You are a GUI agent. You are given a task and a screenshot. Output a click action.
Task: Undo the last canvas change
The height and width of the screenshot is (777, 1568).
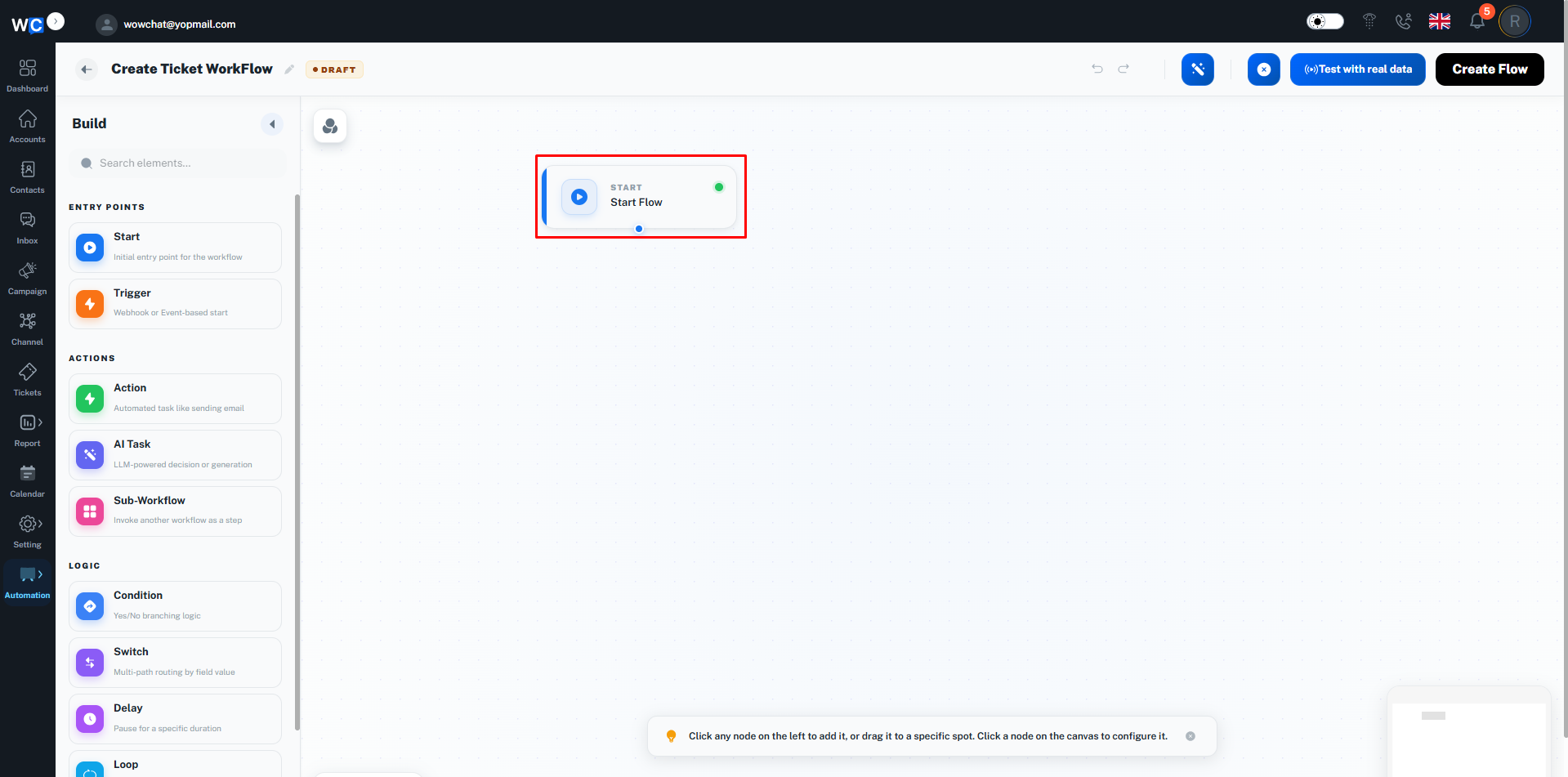(x=1097, y=69)
